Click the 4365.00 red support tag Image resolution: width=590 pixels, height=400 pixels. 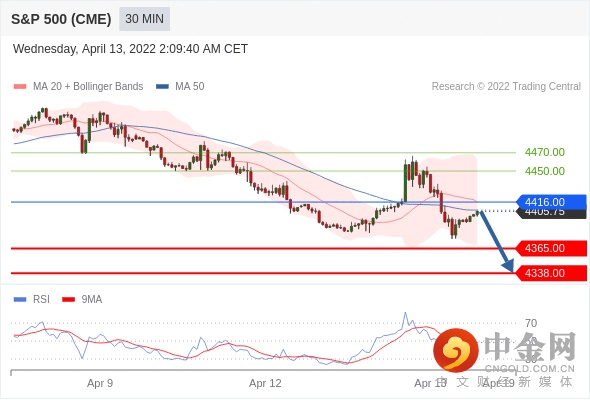point(551,248)
